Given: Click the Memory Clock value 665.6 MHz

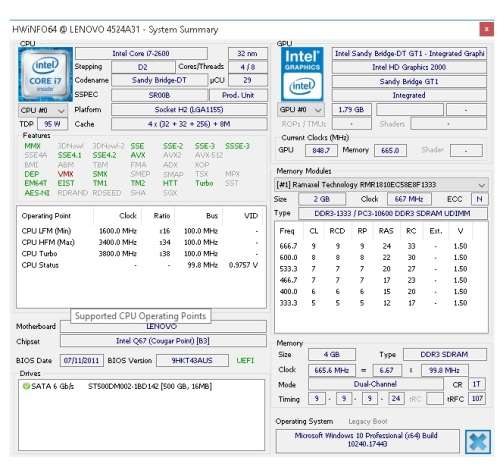Looking at the screenshot, I should (x=332, y=370).
